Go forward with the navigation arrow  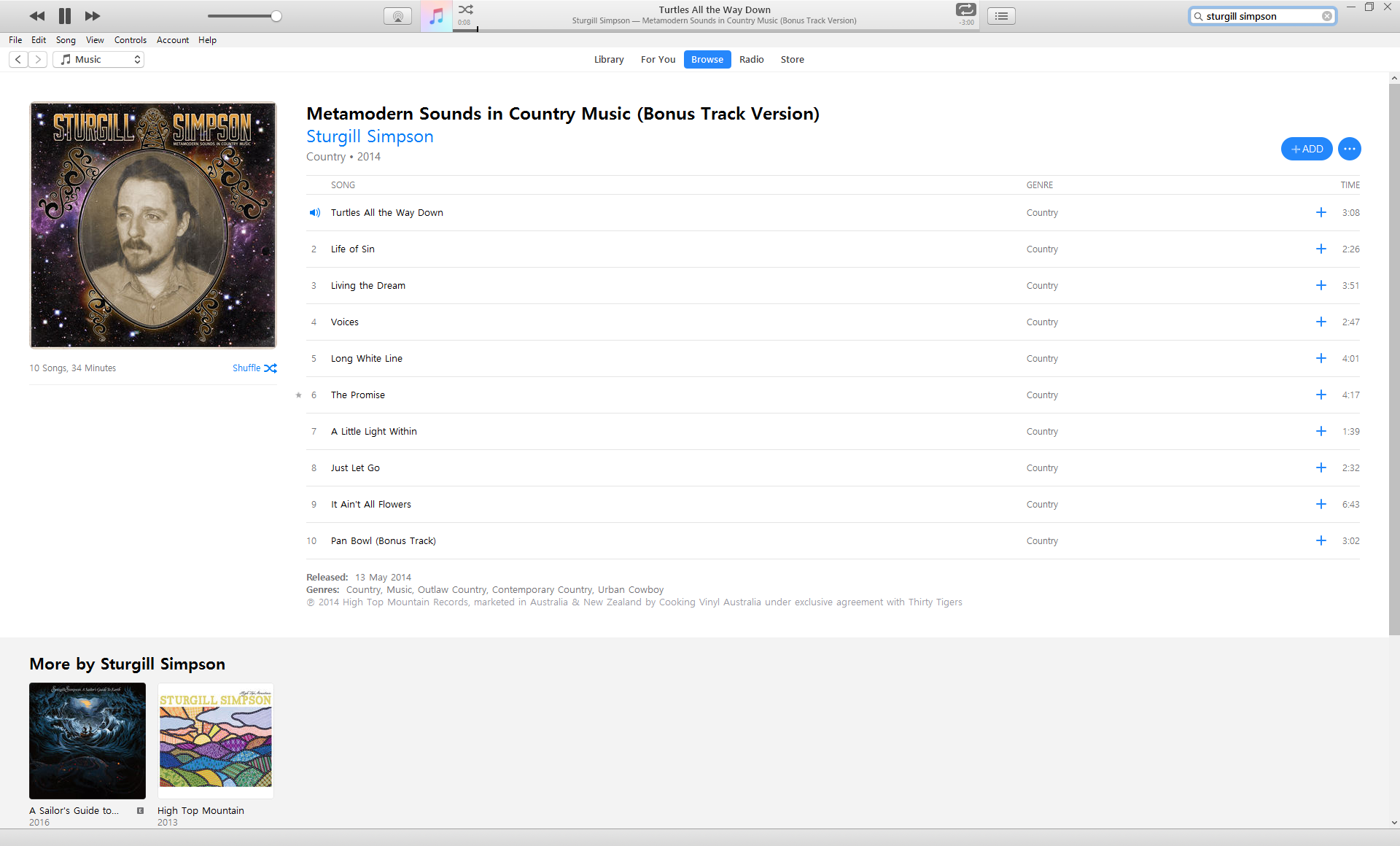(x=38, y=60)
